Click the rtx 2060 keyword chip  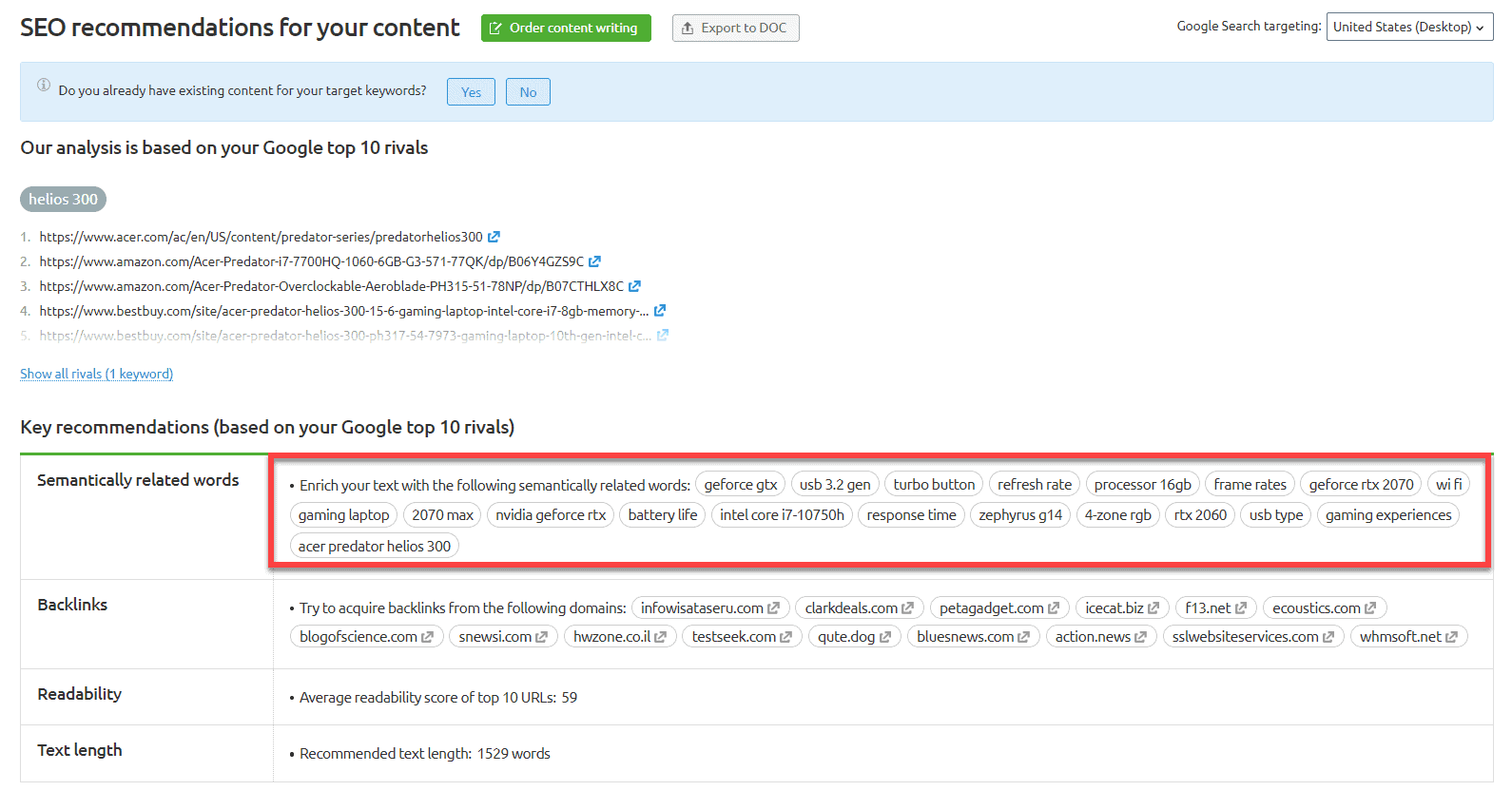1200,515
